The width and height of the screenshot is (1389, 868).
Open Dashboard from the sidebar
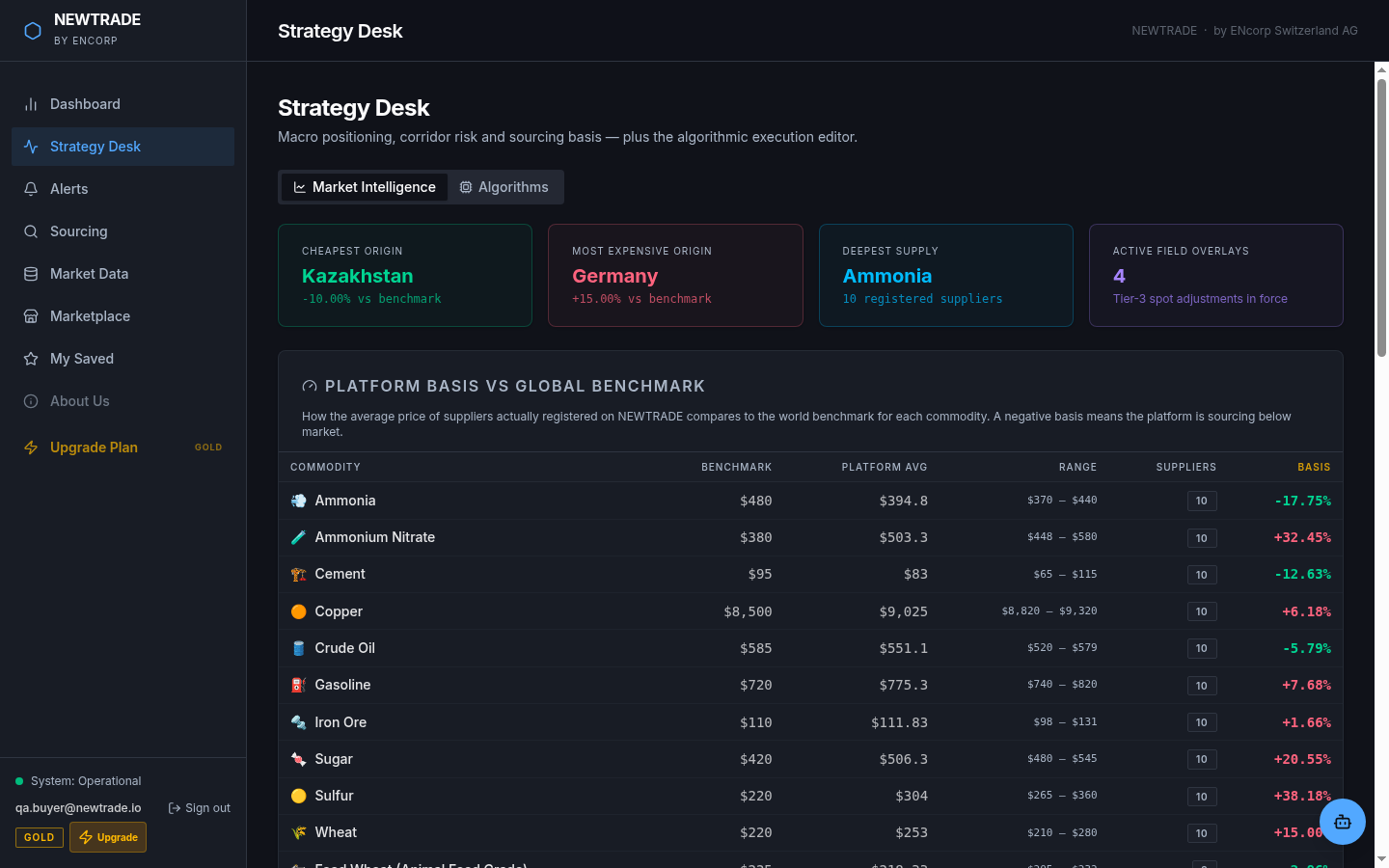tap(123, 104)
